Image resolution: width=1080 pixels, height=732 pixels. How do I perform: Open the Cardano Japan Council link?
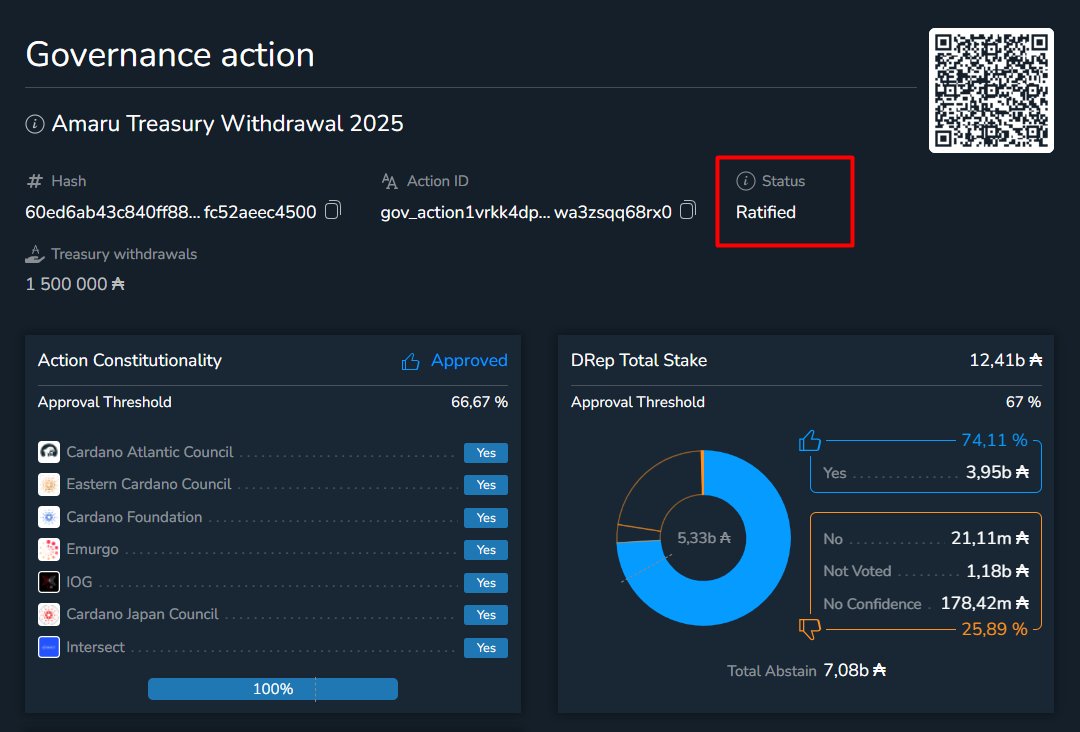click(143, 614)
